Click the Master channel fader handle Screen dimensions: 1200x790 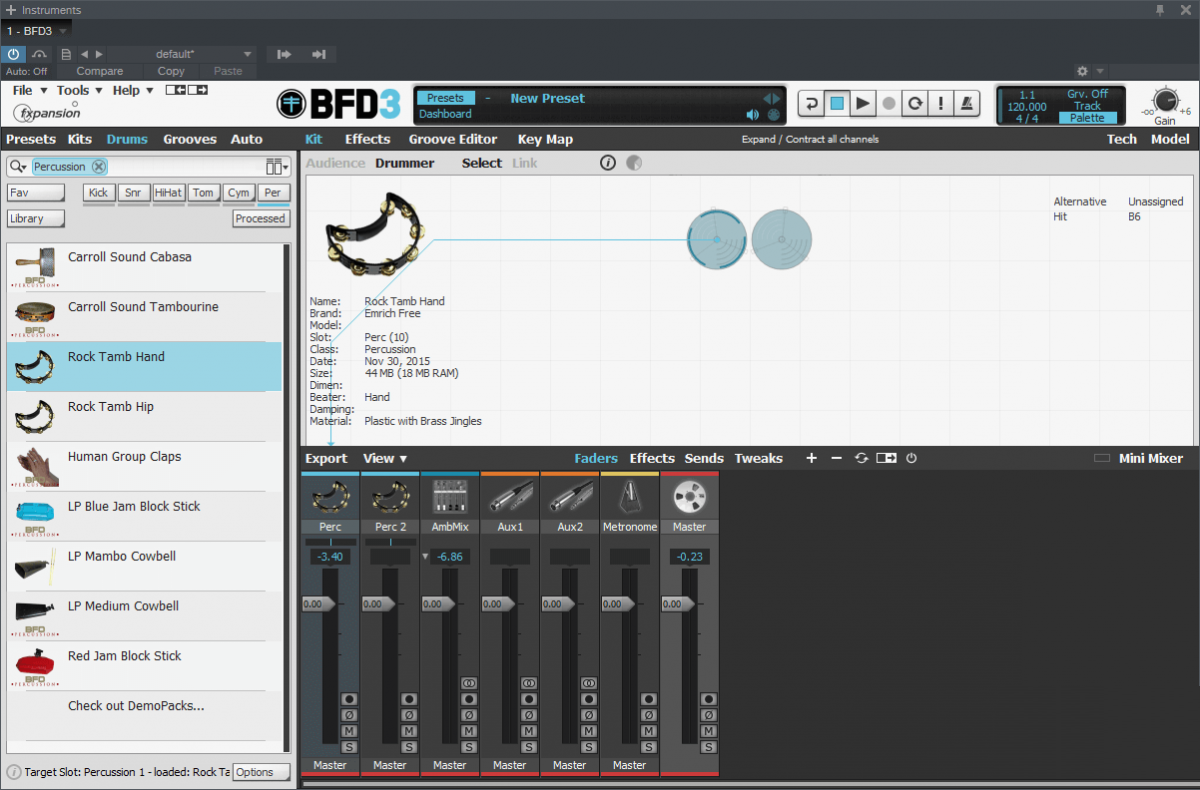pyautogui.click(x=680, y=604)
